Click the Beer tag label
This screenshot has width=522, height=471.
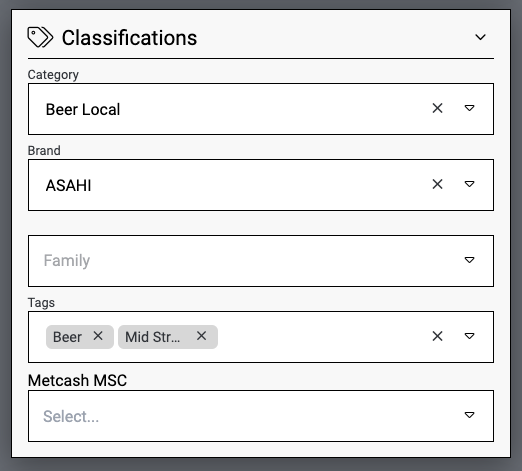click(67, 337)
